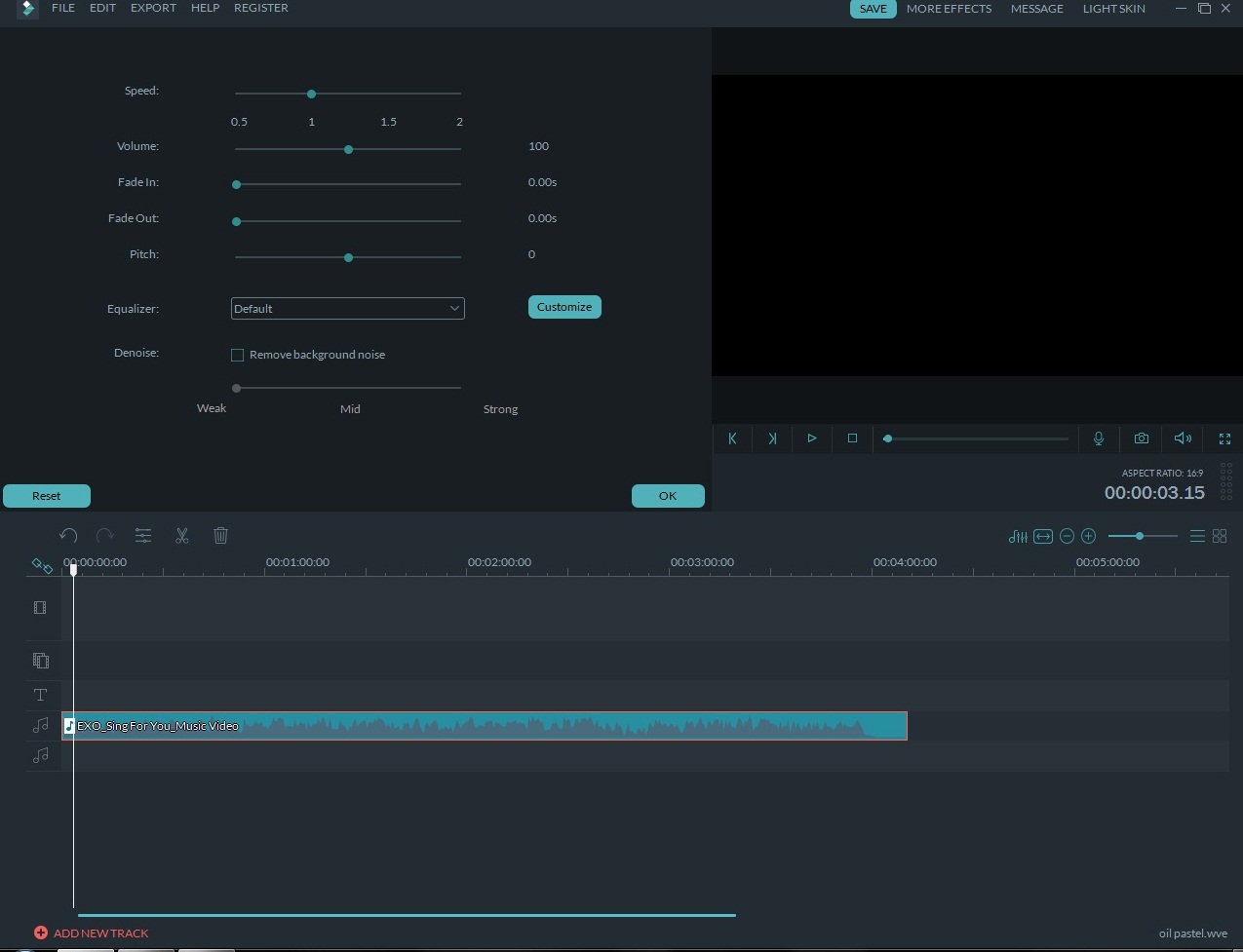Jump to previous frame in preview
Image resolution: width=1243 pixels, height=952 pixels.
[x=732, y=438]
